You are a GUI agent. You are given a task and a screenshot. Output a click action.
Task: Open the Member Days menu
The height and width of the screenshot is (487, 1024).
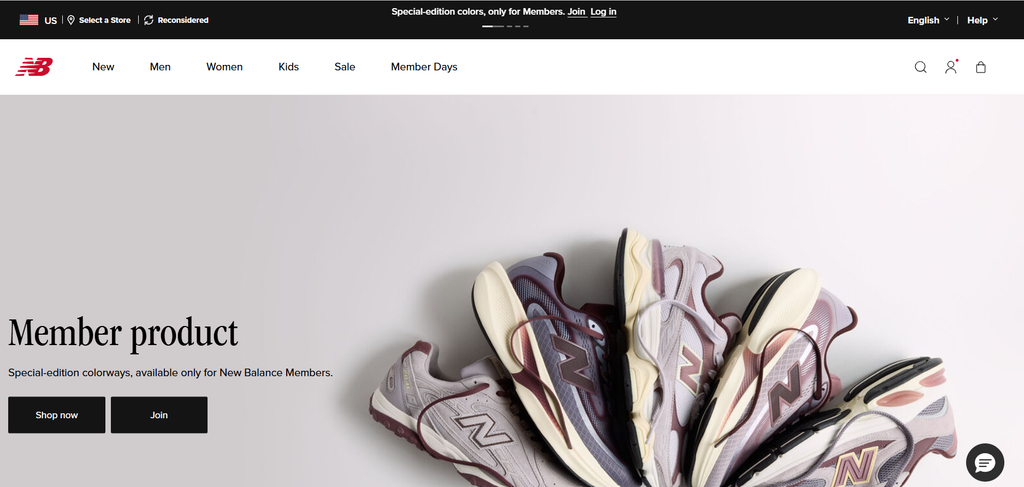point(424,67)
